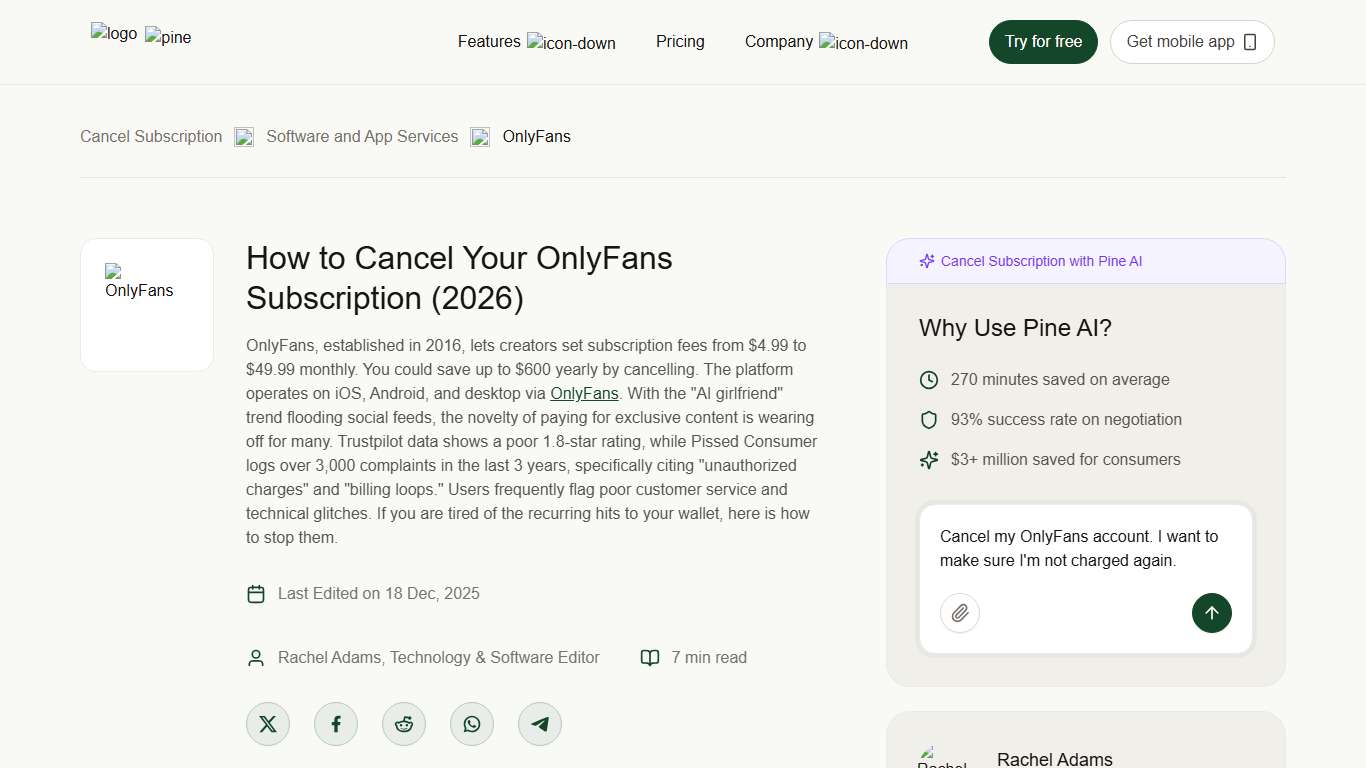The image size is (1366, 768).
Task: Share article via WhatsApp
Action: [471, 723]
